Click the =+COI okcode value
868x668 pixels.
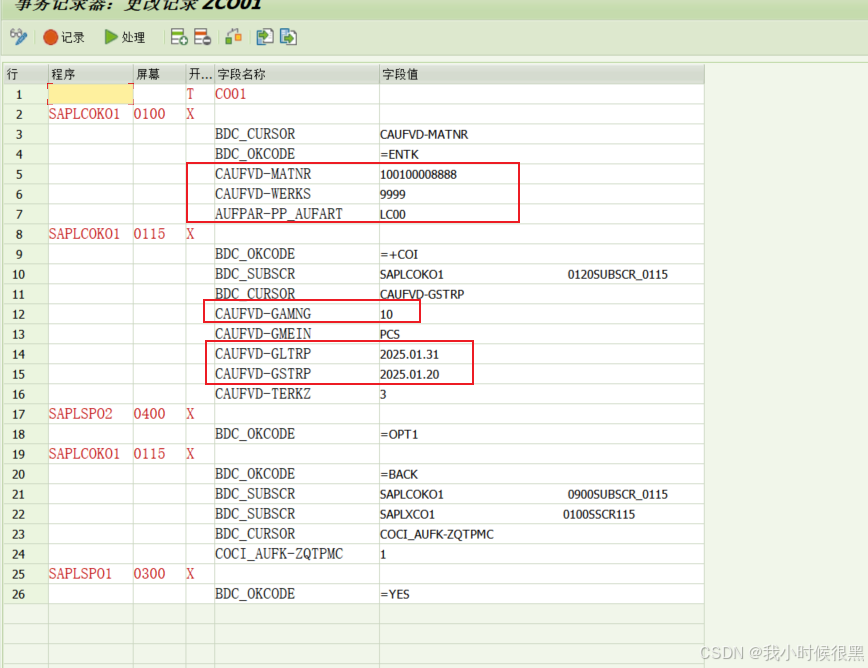[399, 255]
